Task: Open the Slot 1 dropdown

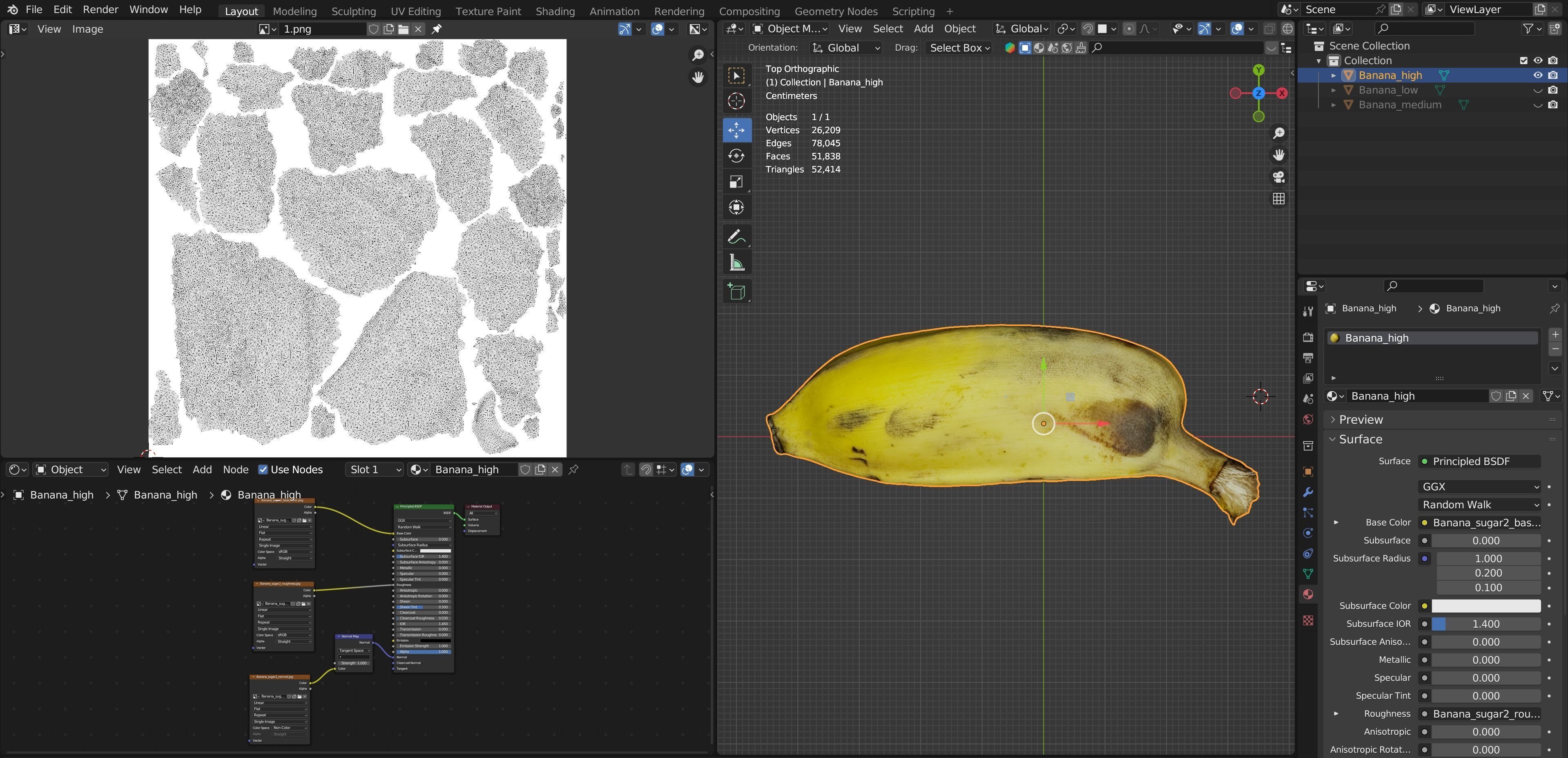Action: tap(374, 470)
